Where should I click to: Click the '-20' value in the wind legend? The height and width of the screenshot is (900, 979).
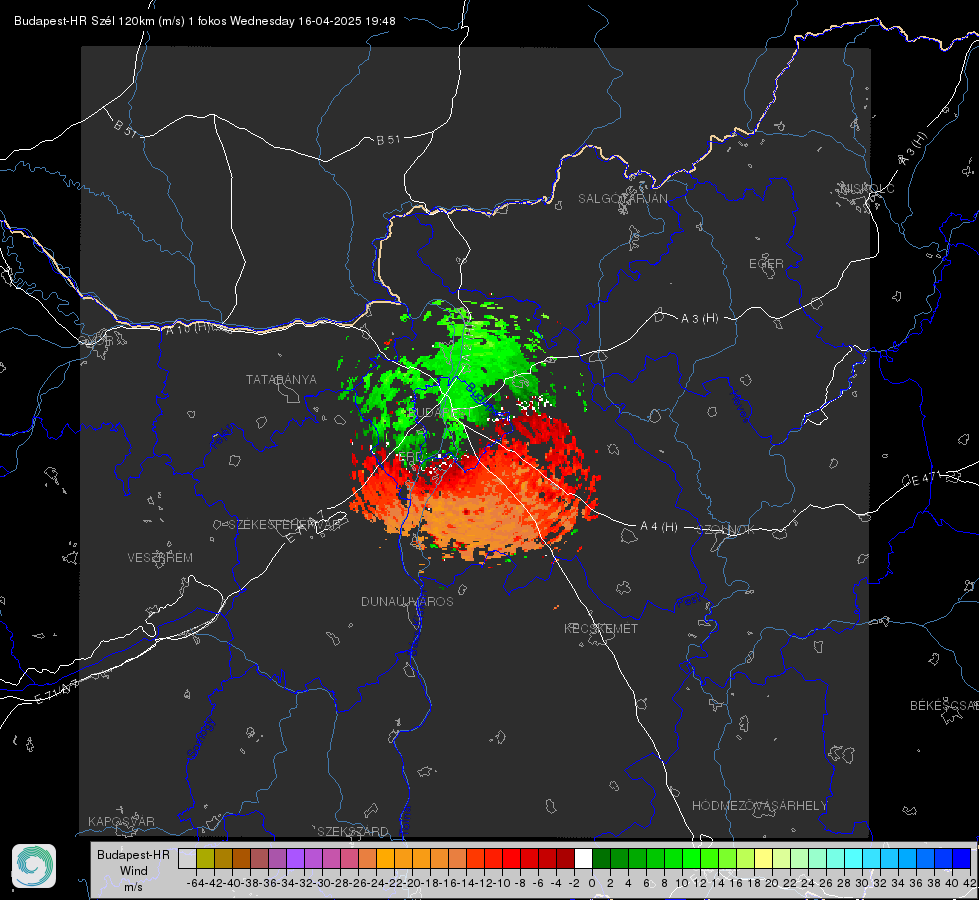(x=412, y=883)
